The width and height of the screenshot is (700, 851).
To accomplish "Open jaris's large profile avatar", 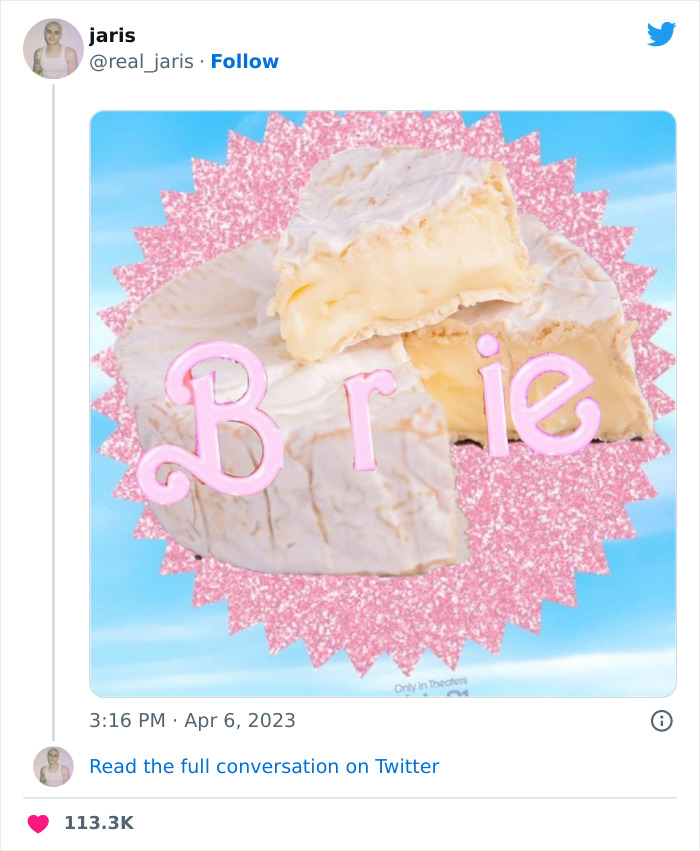I will (53, 49).
